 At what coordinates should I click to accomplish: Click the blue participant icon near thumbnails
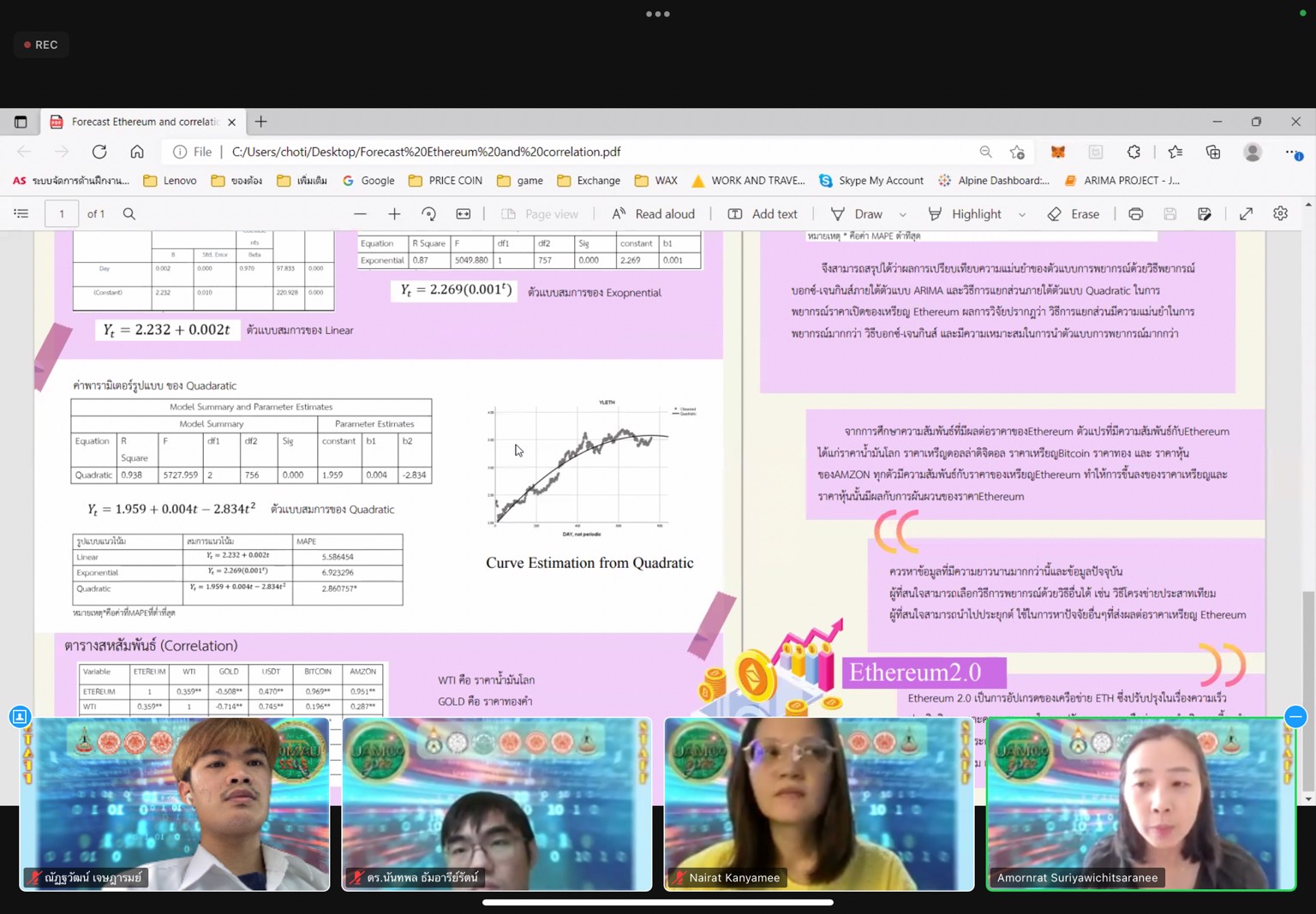coord(20,716)
